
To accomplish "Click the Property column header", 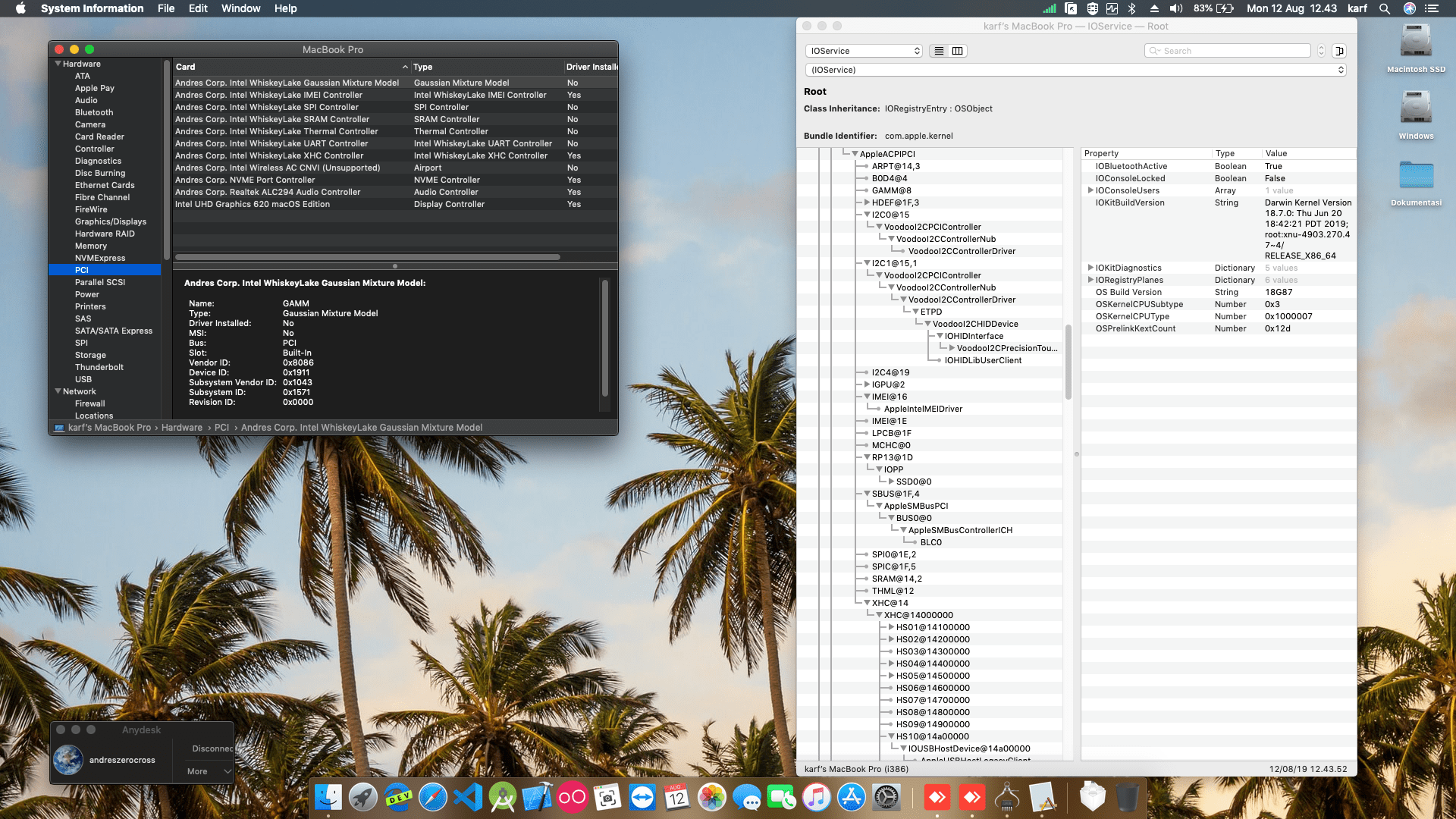I will [1147, 153].
